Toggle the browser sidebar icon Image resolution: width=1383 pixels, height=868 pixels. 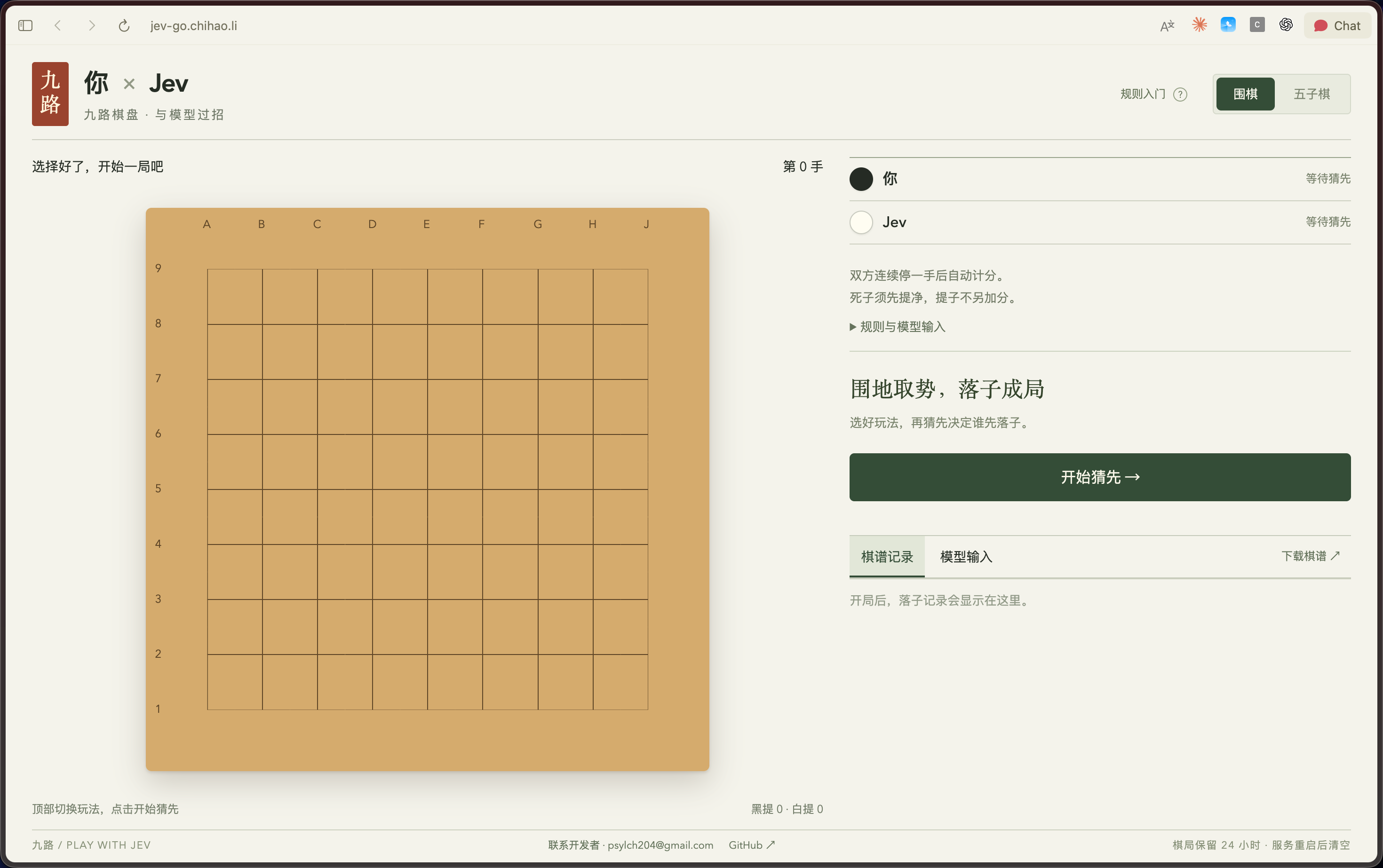[25, 25]
